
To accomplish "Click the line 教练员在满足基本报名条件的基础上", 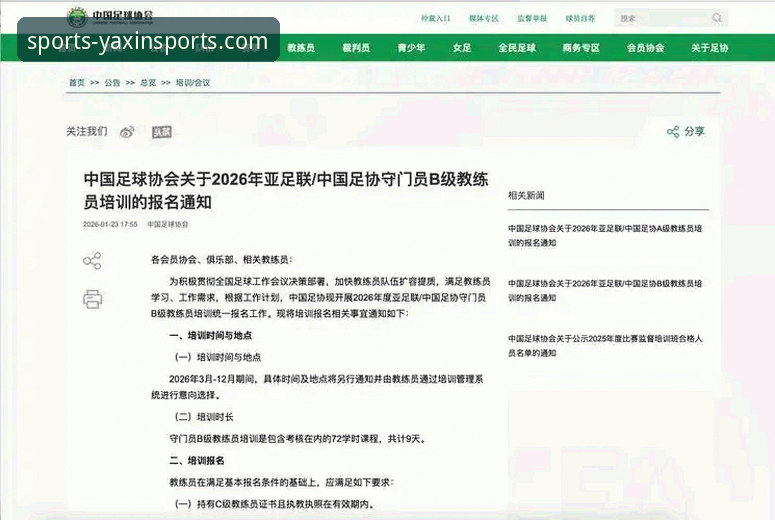I will 281,482.
